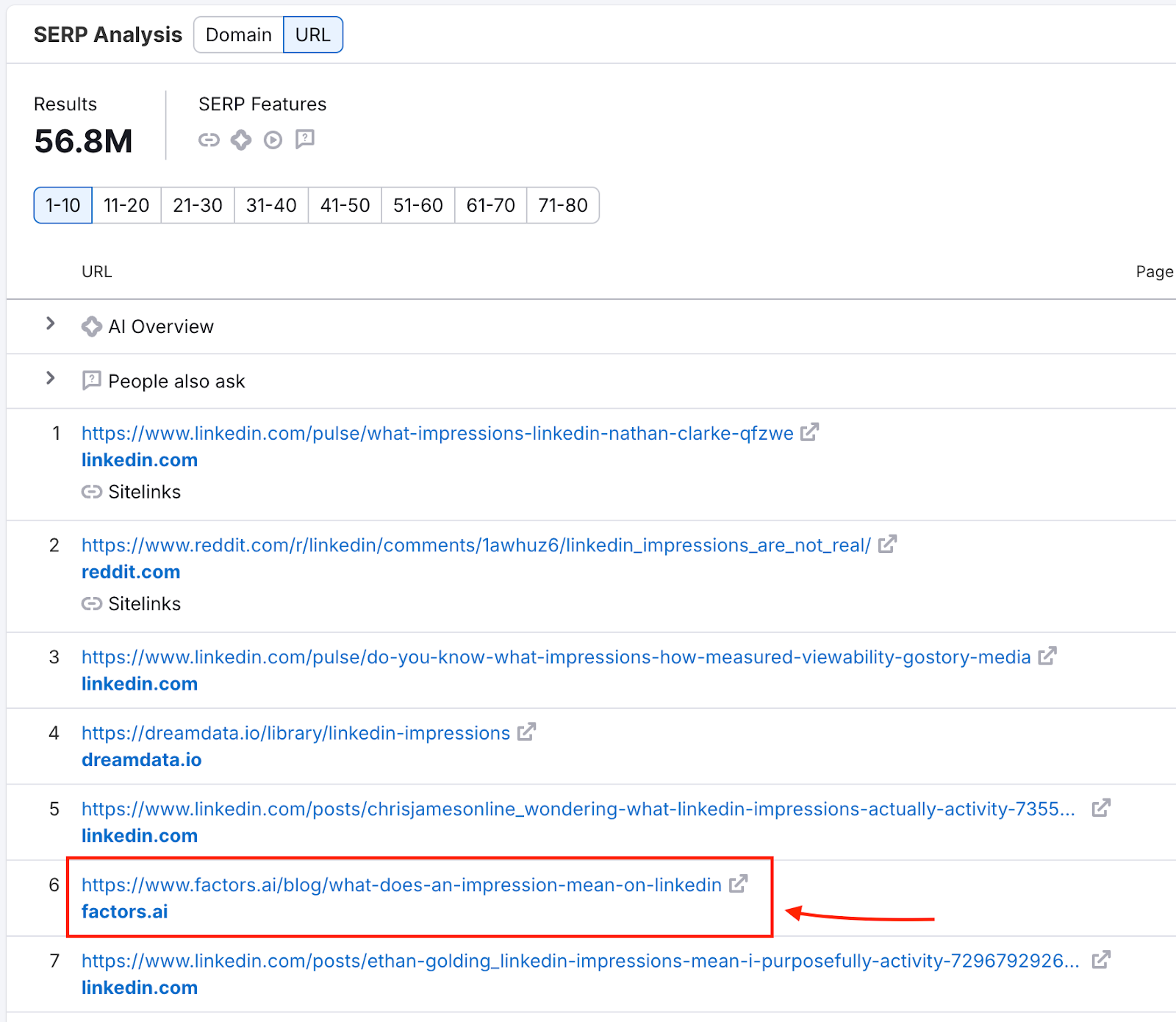Click the external link icon beside the reddit.com result

coord(888,544)
